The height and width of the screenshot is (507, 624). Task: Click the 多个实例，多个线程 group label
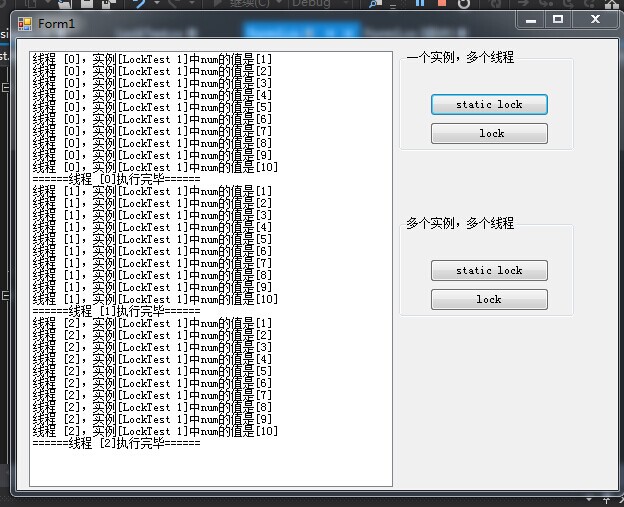point(460,223)
